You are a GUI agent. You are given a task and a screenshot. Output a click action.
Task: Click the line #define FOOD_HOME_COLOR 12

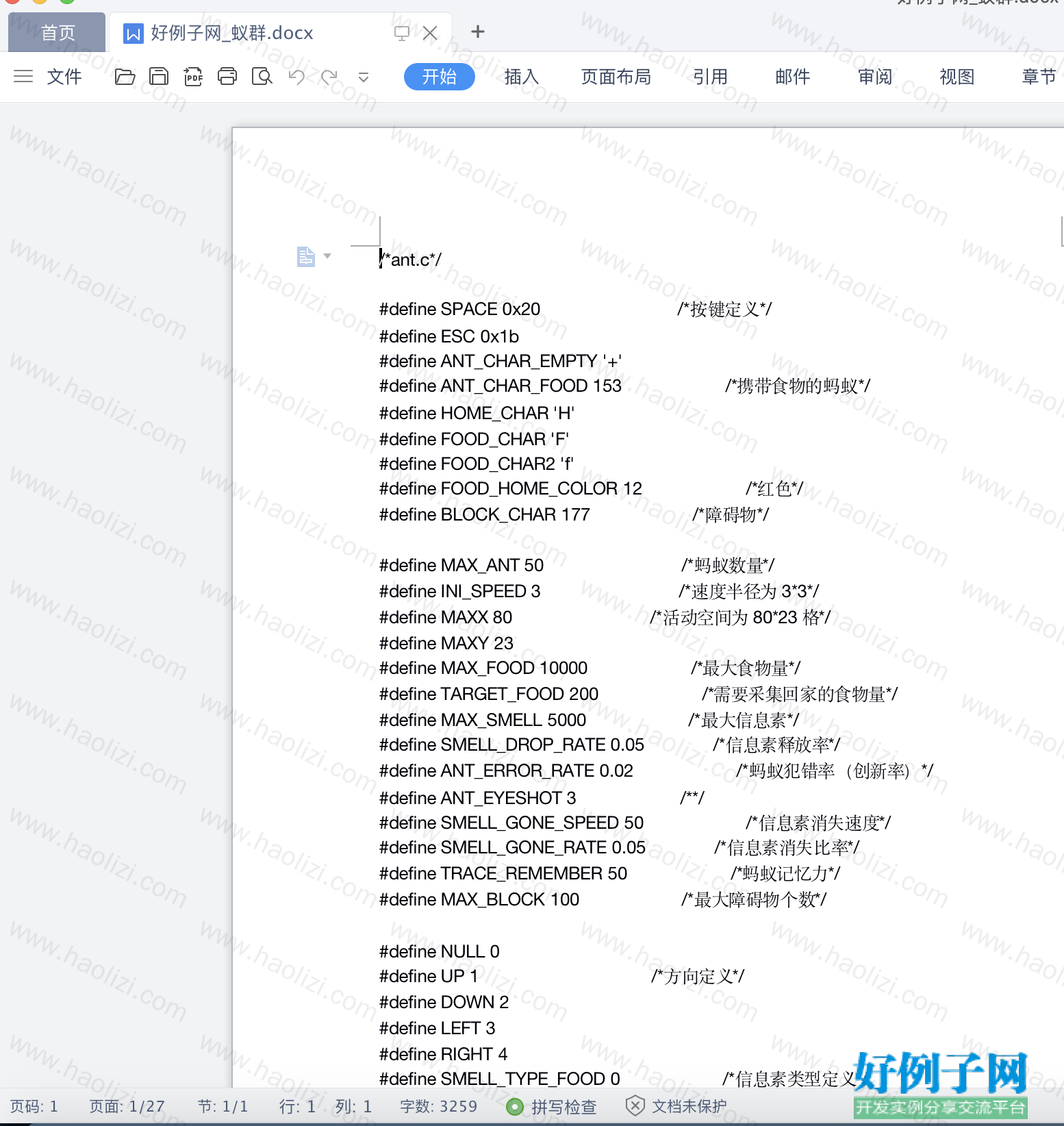511,488
